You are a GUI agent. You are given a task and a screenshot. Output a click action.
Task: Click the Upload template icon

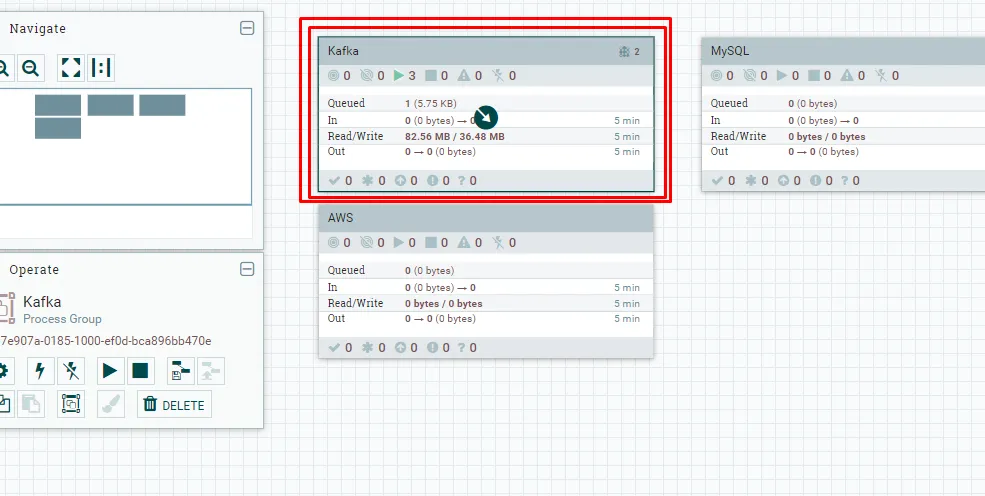pos(210,371)
